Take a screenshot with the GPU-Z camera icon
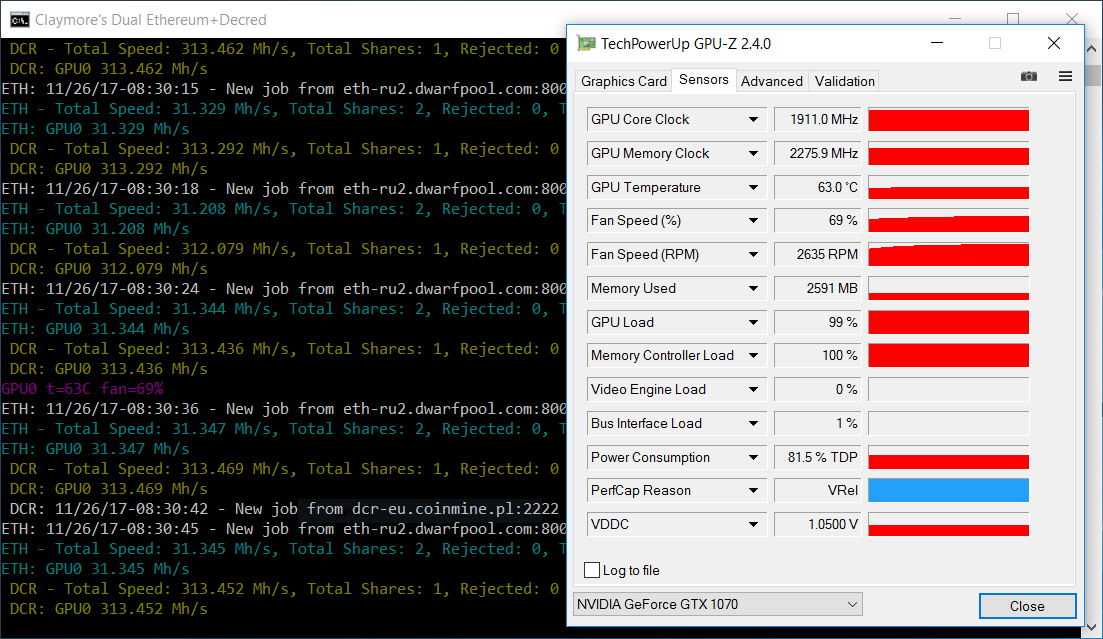This screenshot has width=1103, height=639. click(x=1028, y=76)
